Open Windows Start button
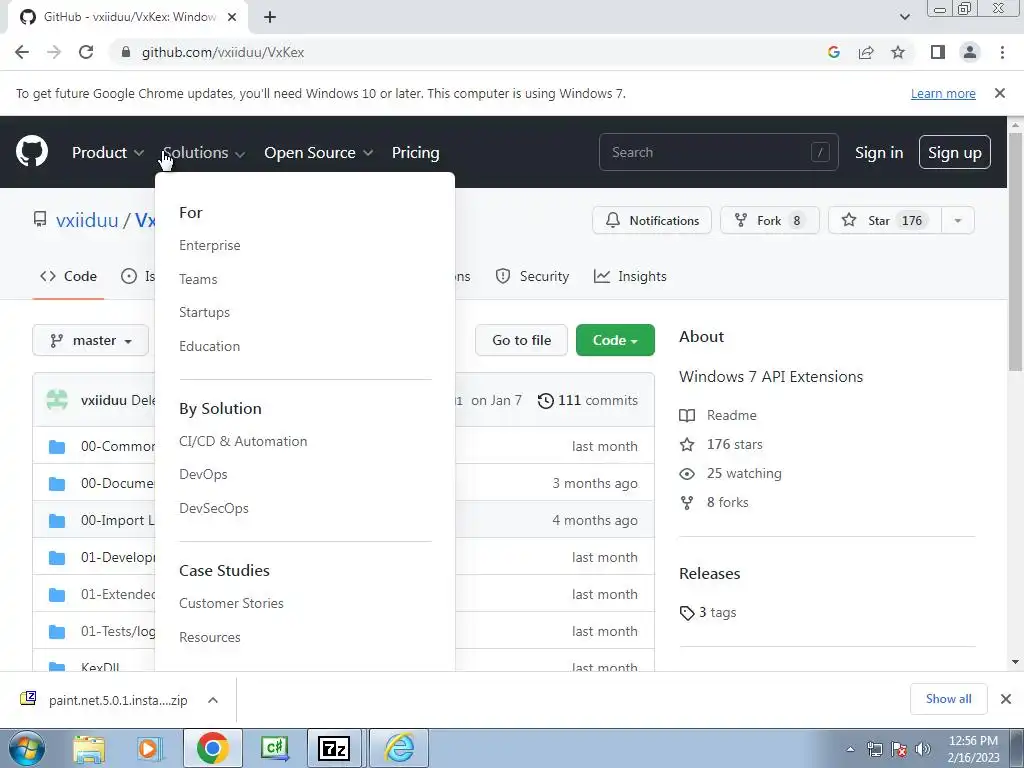1024x768 pixels. tap(26, 748)
